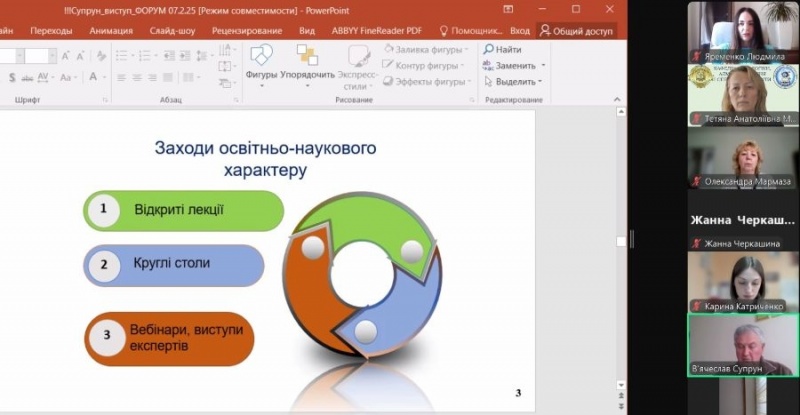Open the font size dropdown
This screenshot has height=415, width=800.
click(x=52, y=56)
